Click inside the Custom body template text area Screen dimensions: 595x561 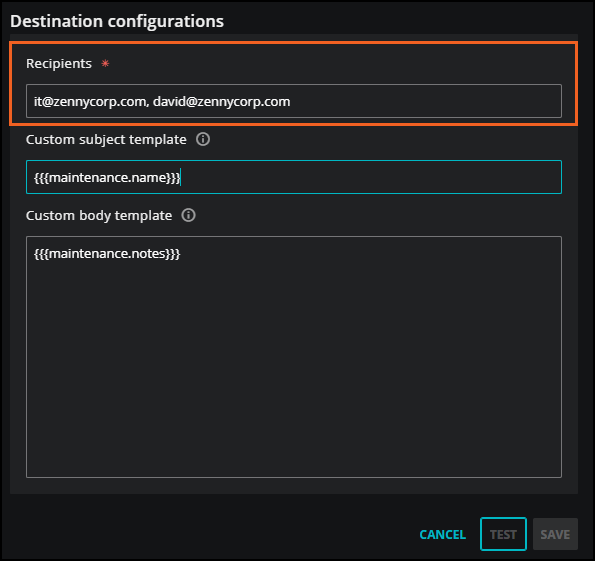point(294,357)
